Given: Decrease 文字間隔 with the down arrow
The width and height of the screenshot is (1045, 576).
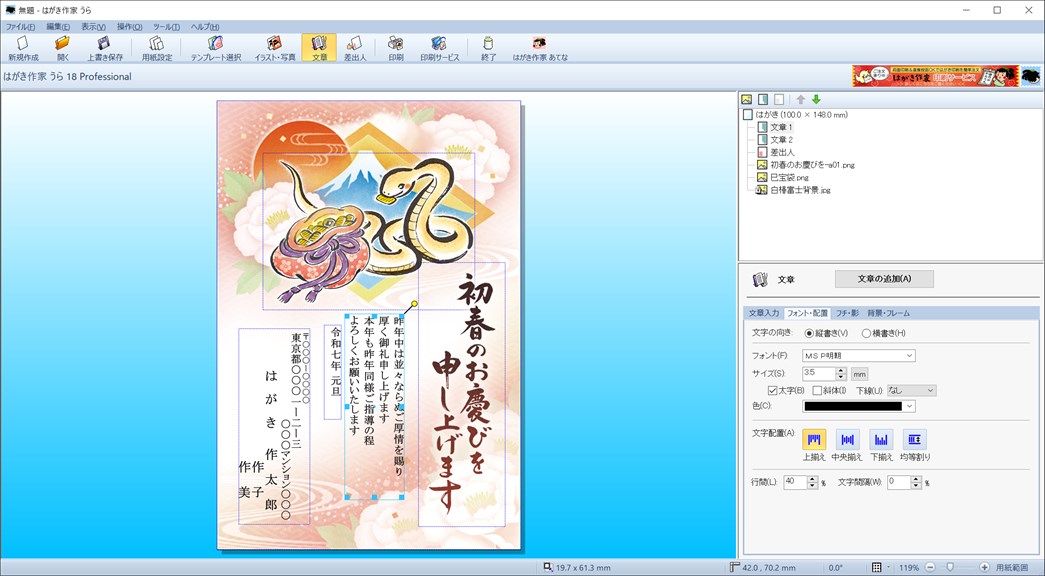Looking at the screenshot, I should [916, 485].
